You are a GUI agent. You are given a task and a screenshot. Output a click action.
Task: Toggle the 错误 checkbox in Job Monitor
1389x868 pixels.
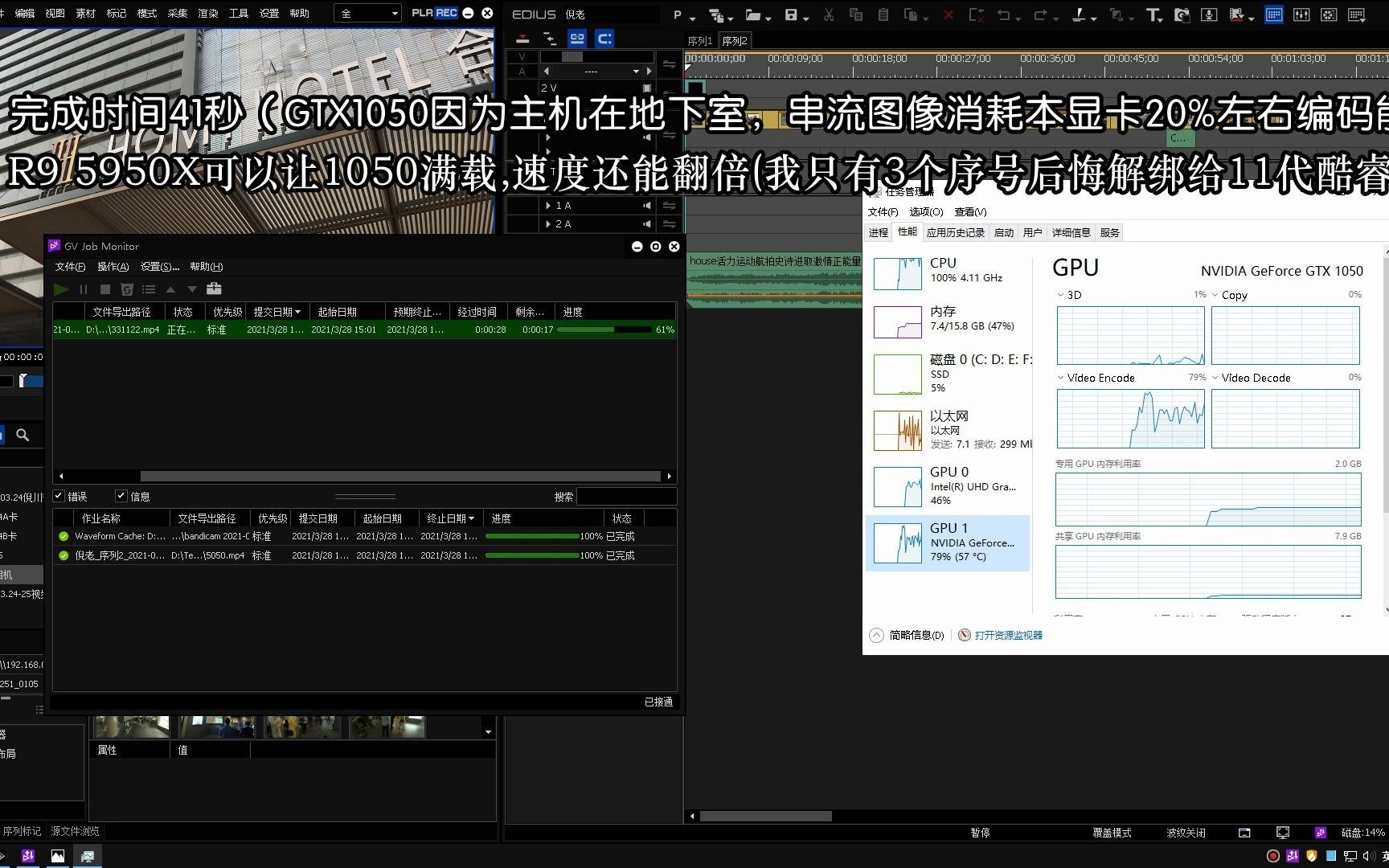tap(59, 496)
